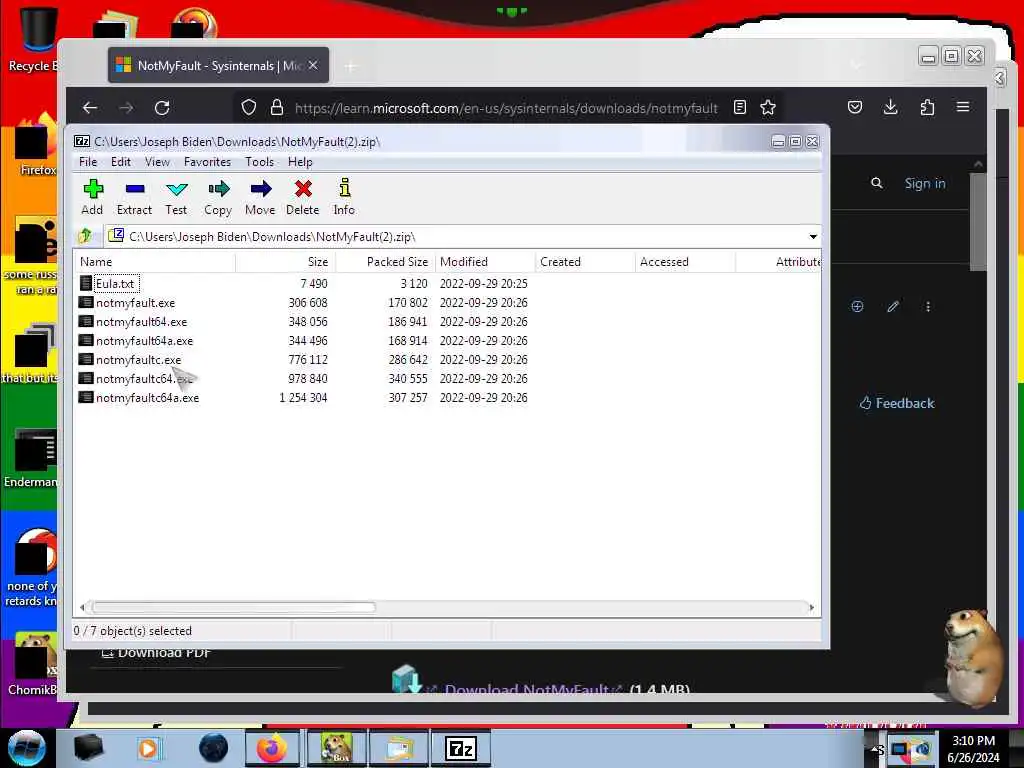Click the Extract toolbar icon
This screenshot has height=768, width=1024.
pos(135,197)
